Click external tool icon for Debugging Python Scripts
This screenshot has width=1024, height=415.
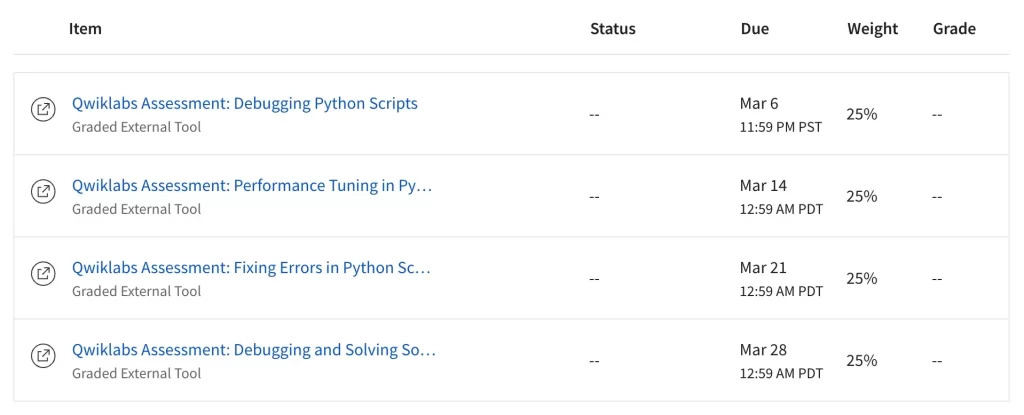point(43,109)
